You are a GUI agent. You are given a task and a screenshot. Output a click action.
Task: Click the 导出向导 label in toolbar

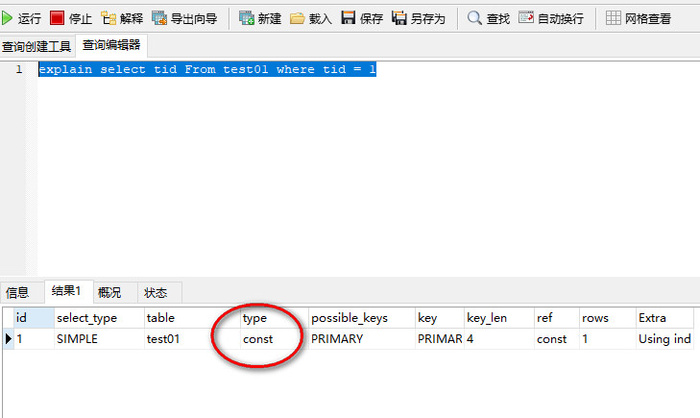click(194, 19)
